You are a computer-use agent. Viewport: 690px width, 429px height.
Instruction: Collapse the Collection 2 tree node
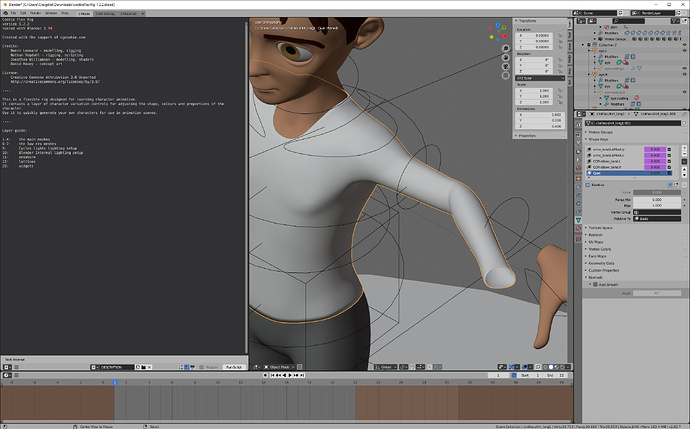pyautogui.click(x=584, y=45)
